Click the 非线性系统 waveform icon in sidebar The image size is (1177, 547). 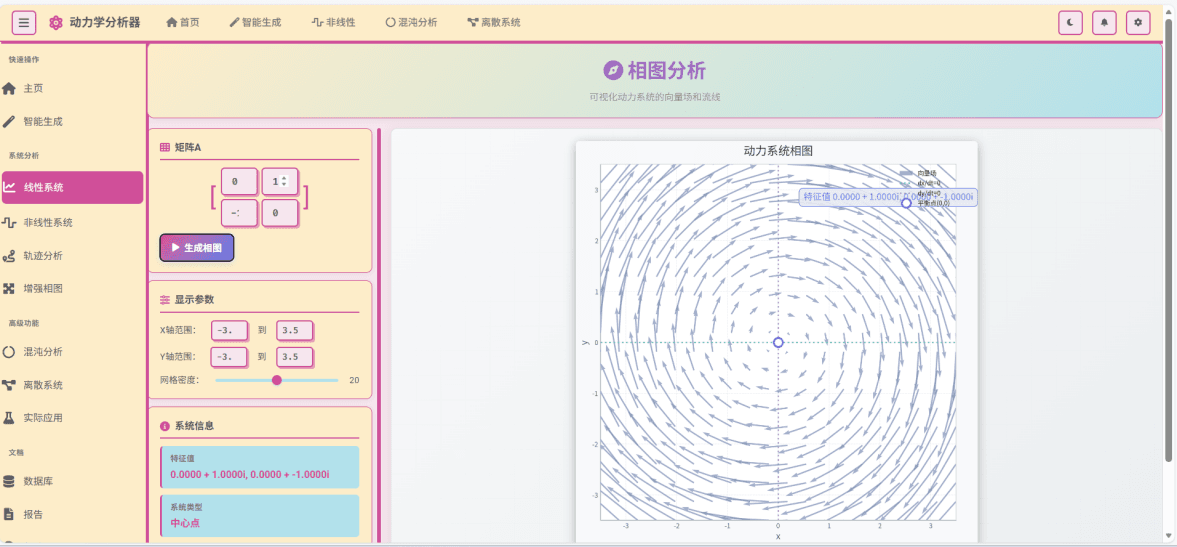pos(9,223)
